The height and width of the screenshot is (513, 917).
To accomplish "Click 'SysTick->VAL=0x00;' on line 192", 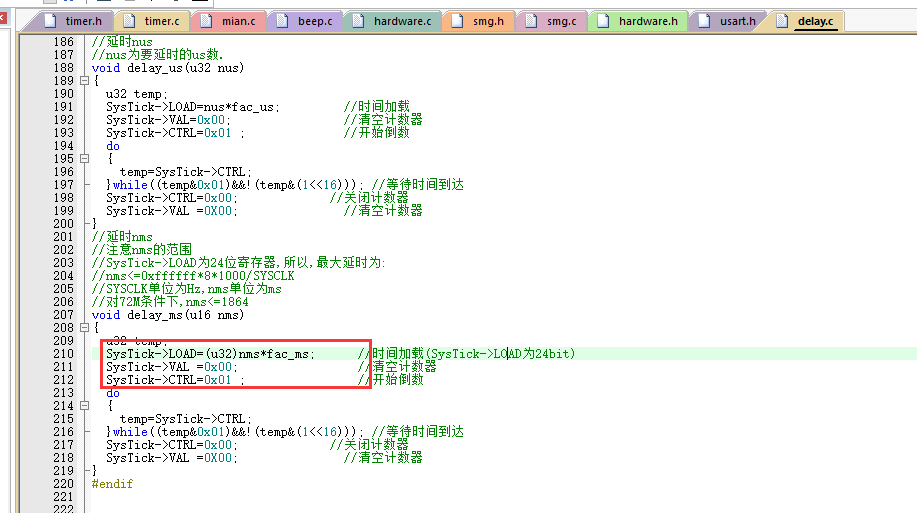I will (168, 120).
